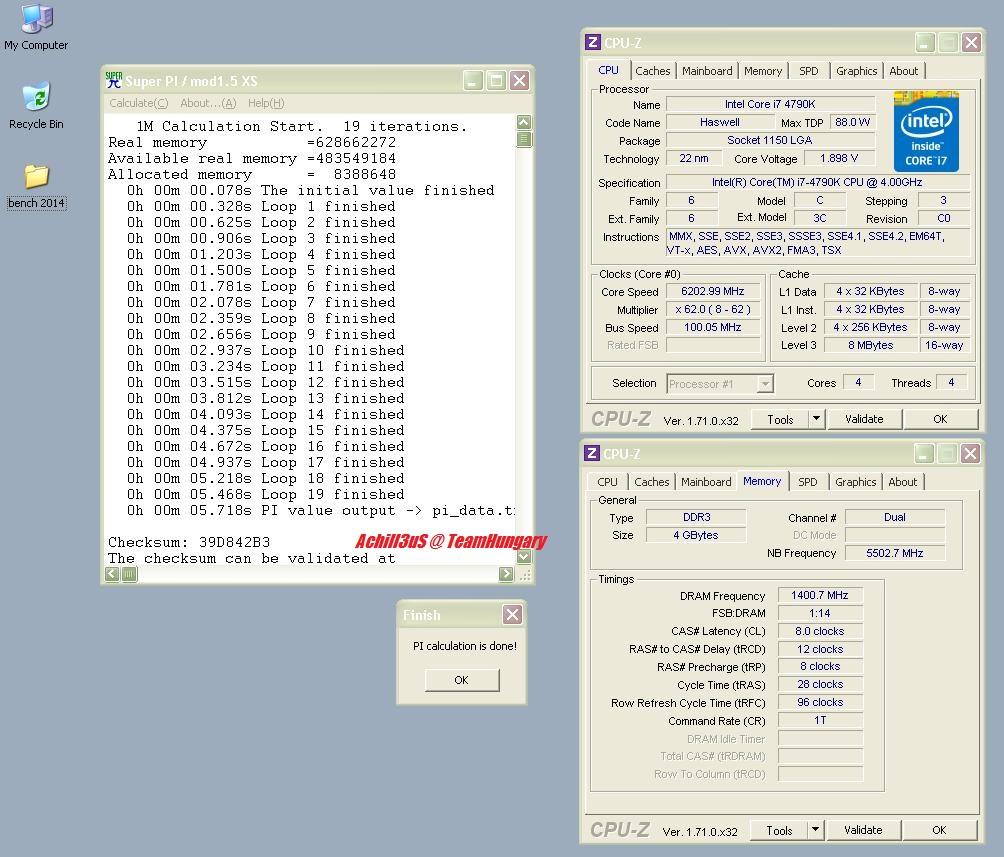Switch to About tab in upper CPU-Z
Screen dimensions: 1004x857
tap(903, 71)
